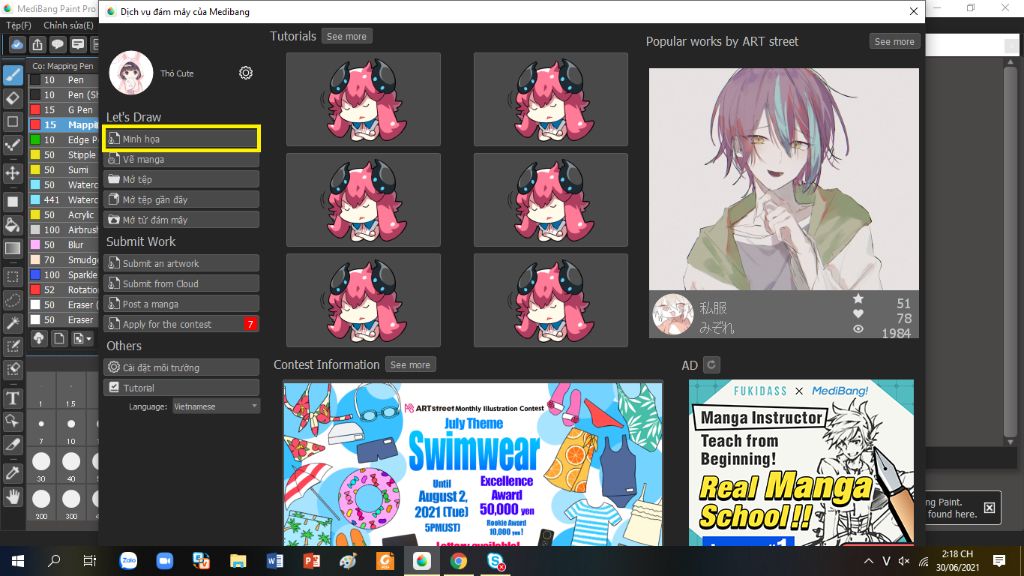This screenshot has width=1024, height=576.
Task: Click See more for Popular works
Action: [x=894, y=41]
